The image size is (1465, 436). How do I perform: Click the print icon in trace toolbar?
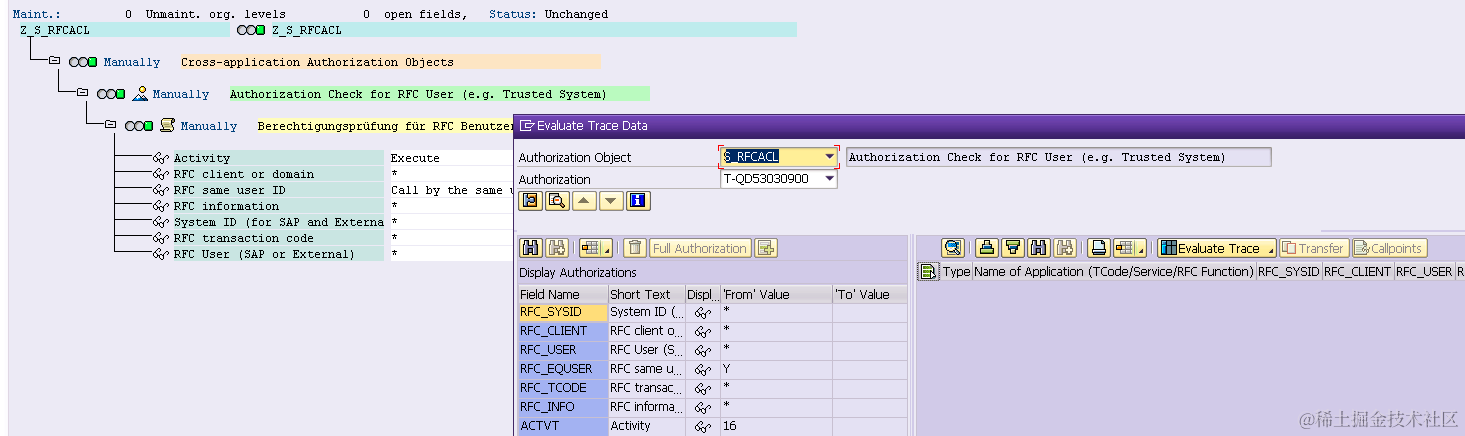pyautogui.click(x=1099, y=248)
